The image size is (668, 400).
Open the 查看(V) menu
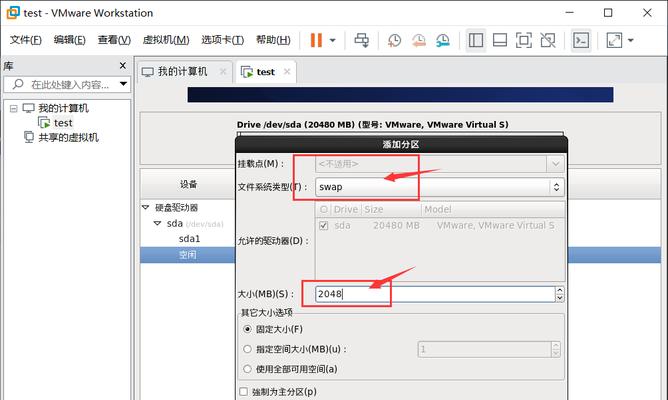point(114,40)
